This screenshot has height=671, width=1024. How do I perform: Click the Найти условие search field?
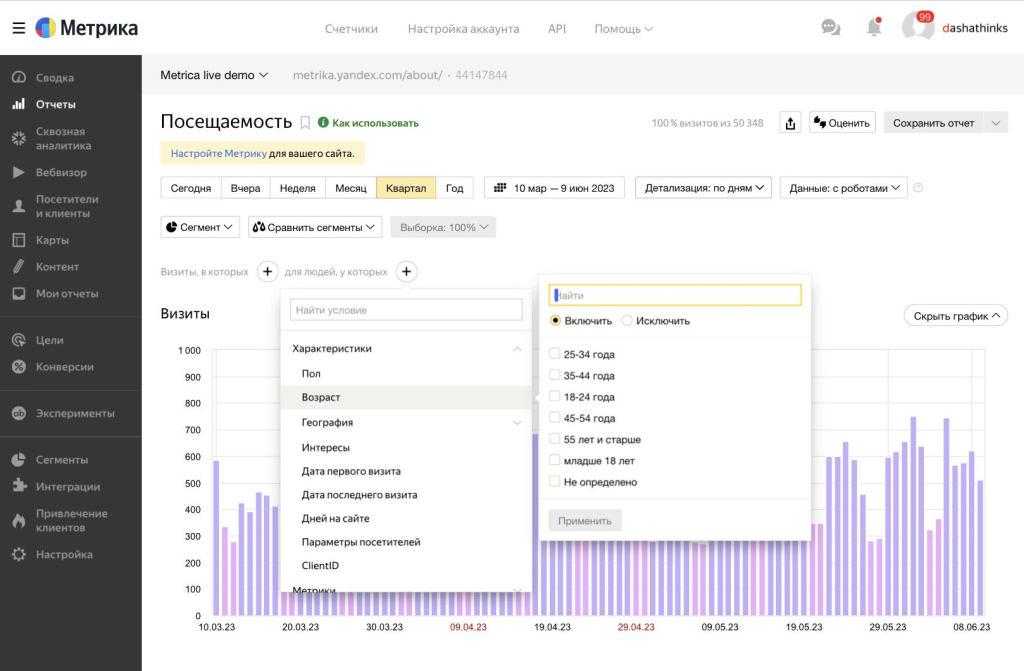point(406,310)
